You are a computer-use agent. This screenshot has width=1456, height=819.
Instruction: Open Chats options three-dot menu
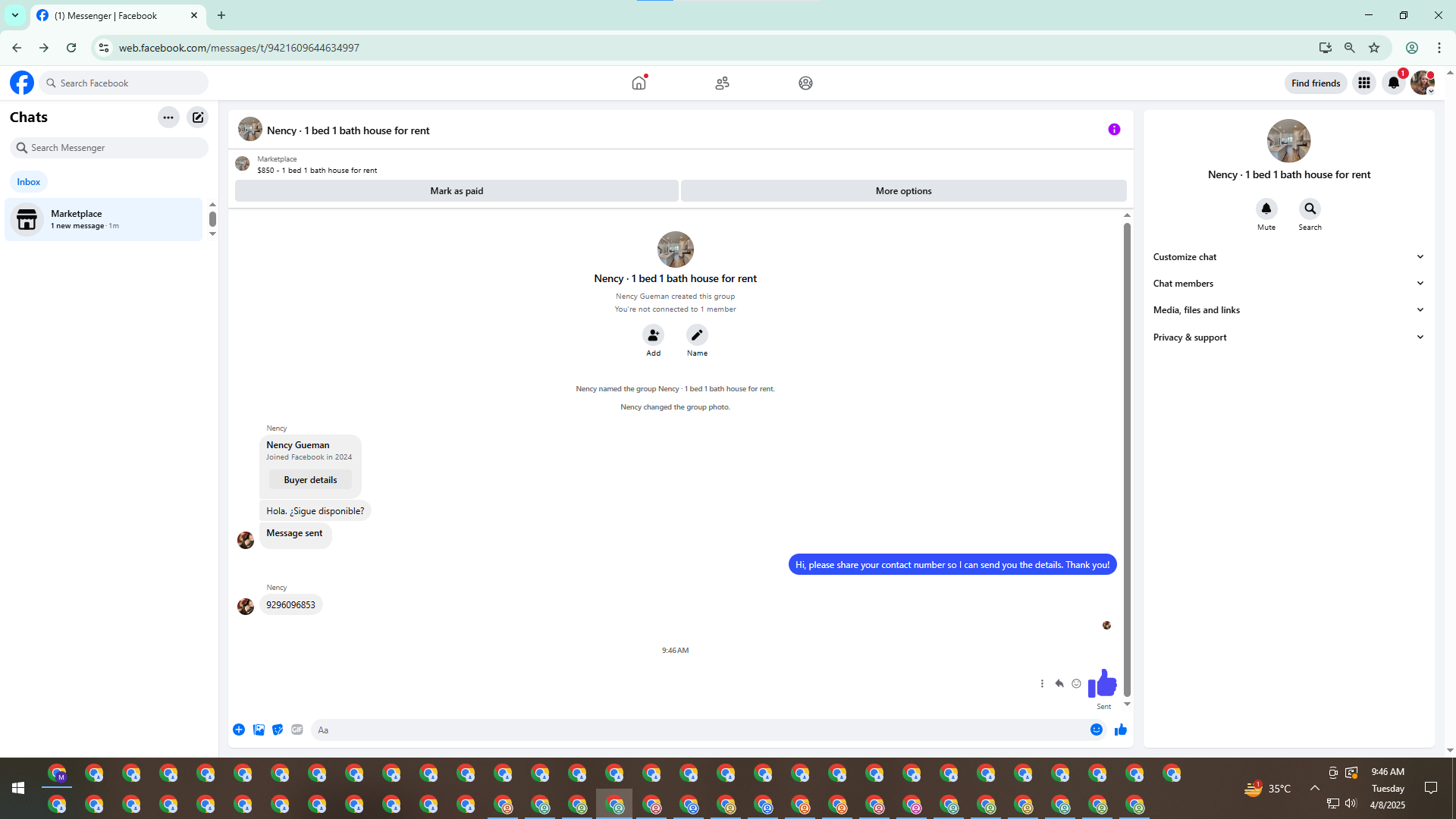[x=168, y=118]
